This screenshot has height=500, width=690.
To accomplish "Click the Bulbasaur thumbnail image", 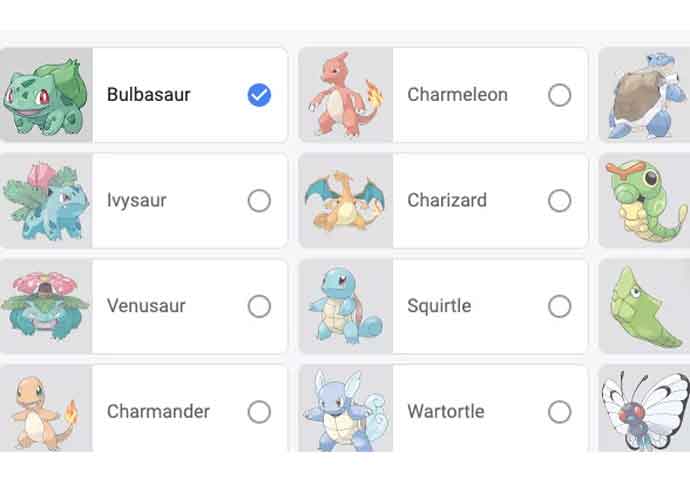I will point(44,96).
